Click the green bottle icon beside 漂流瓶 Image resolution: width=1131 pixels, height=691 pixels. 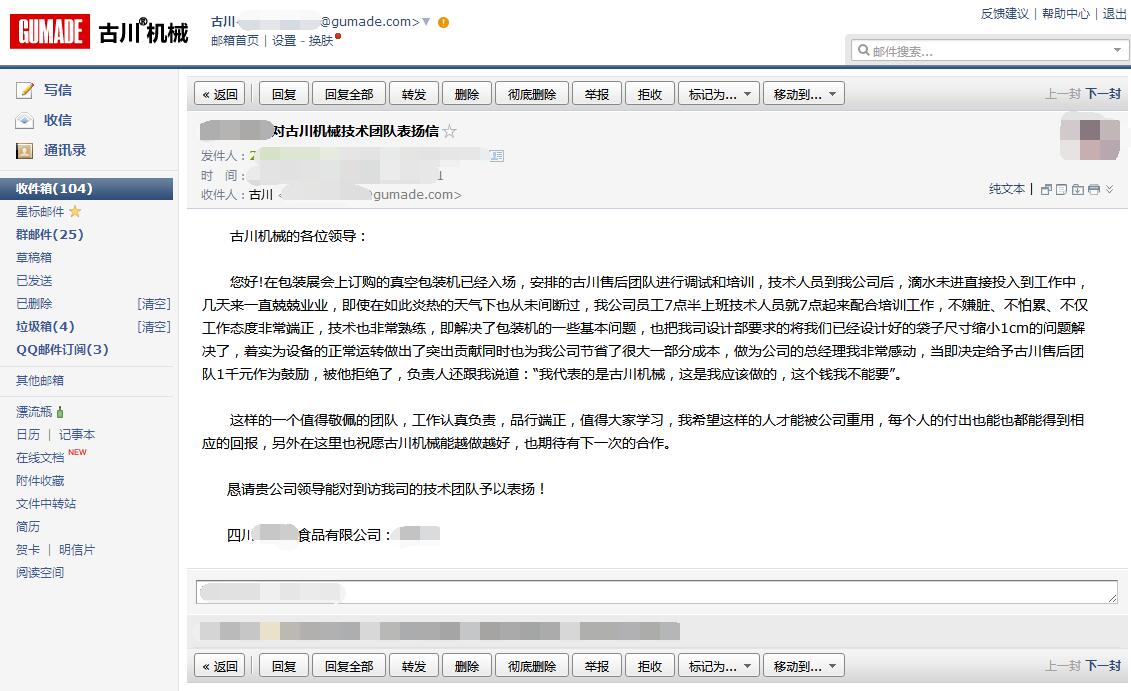coord(60,412)
